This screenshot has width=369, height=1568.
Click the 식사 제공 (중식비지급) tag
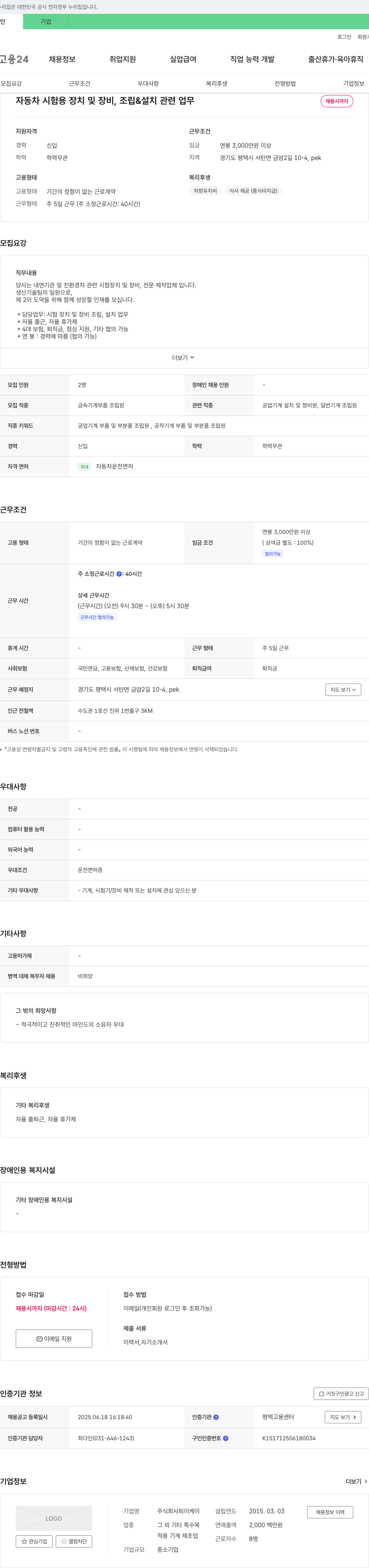(x=254, y=190)
